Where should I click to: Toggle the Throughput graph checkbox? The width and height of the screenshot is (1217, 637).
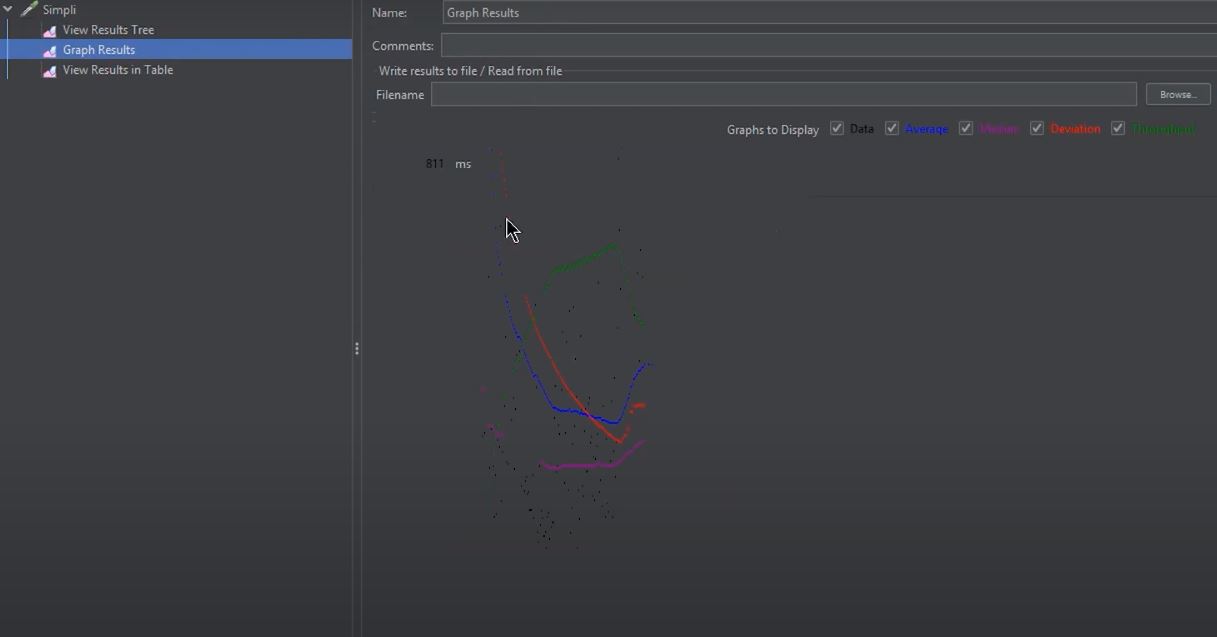pos(1118,129)
